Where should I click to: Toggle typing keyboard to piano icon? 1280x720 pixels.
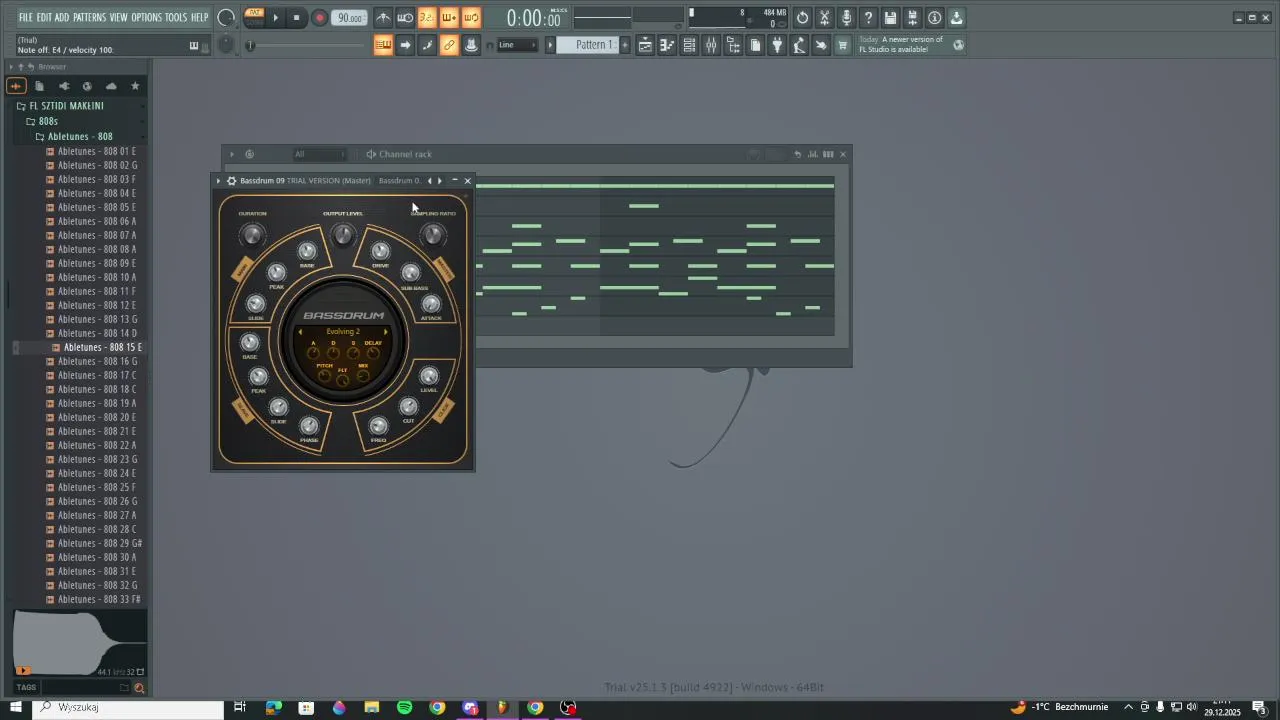[x=383, y=45]
